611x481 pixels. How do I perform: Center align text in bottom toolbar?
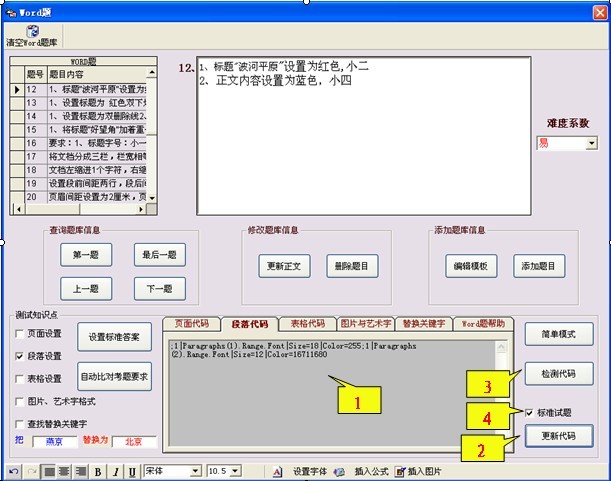64,472
